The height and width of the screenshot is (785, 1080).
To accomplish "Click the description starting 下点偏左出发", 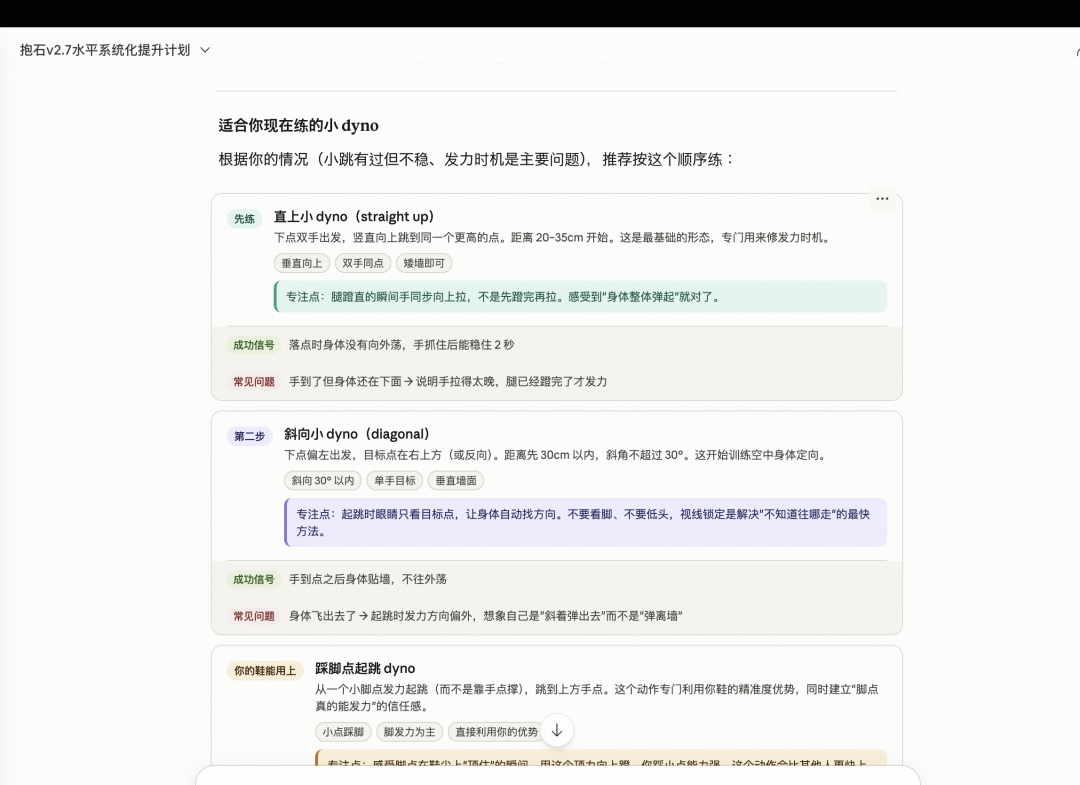I will 557,455.
